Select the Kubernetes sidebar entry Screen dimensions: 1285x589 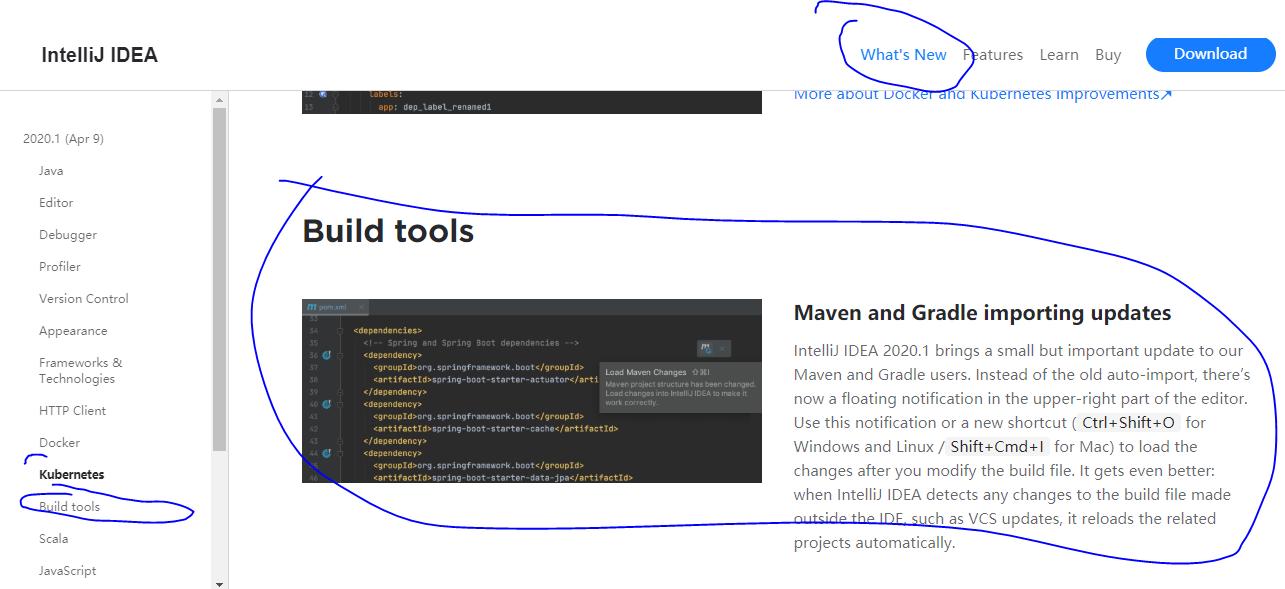(71, 474)
